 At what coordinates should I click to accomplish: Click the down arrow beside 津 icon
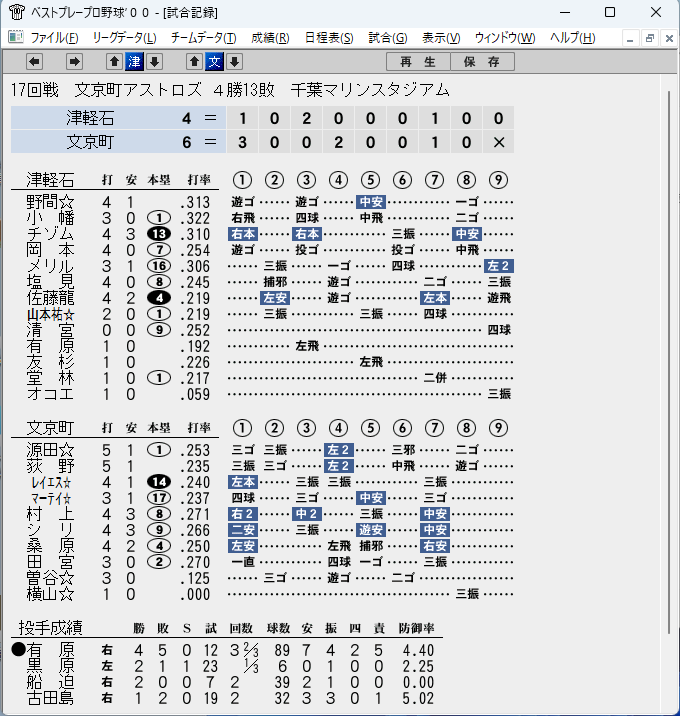click(x=154, y=62)
